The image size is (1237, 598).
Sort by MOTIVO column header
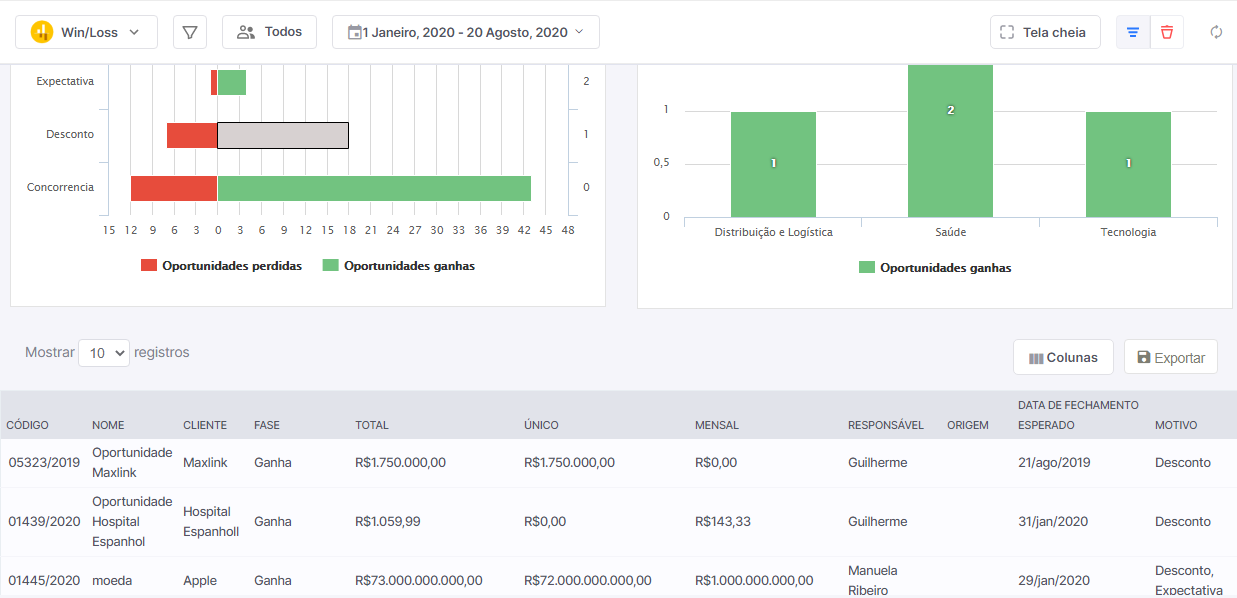click(1176, 425)
